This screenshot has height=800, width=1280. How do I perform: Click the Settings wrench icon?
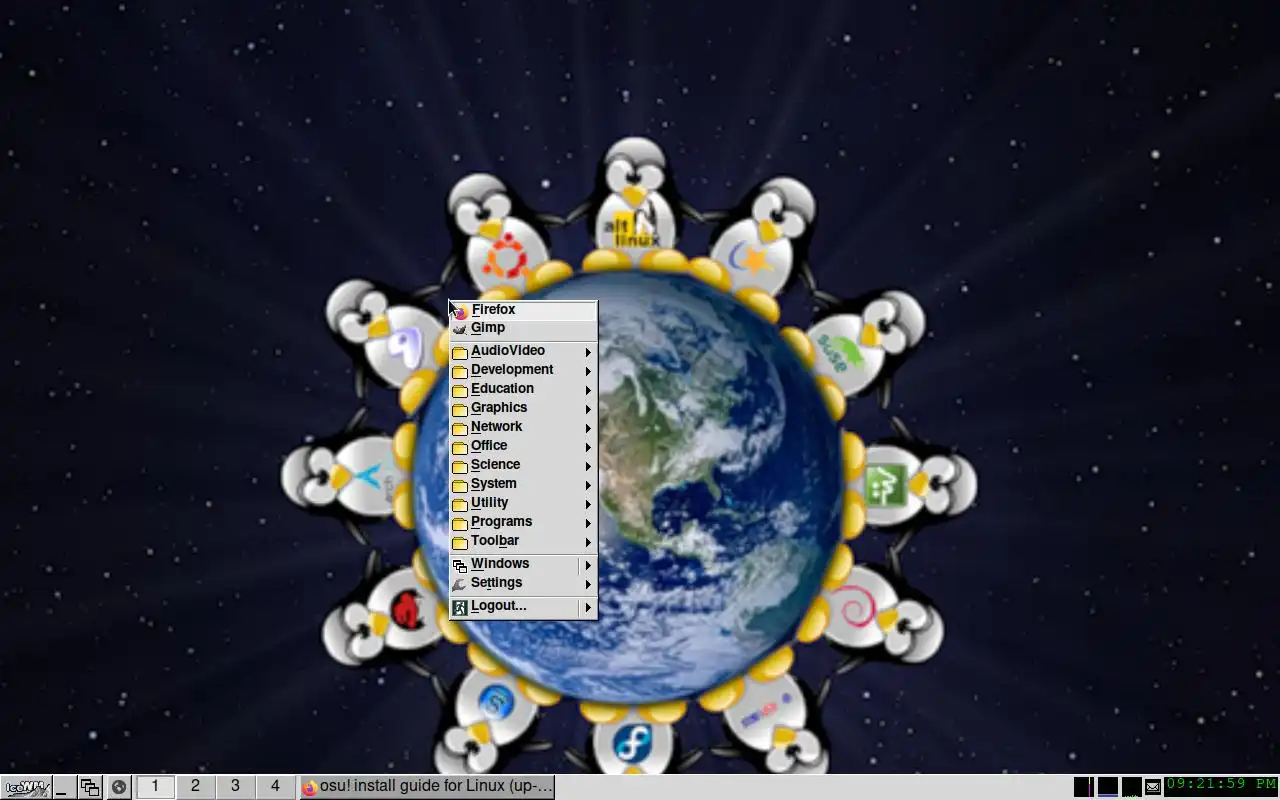coord(460,584)
